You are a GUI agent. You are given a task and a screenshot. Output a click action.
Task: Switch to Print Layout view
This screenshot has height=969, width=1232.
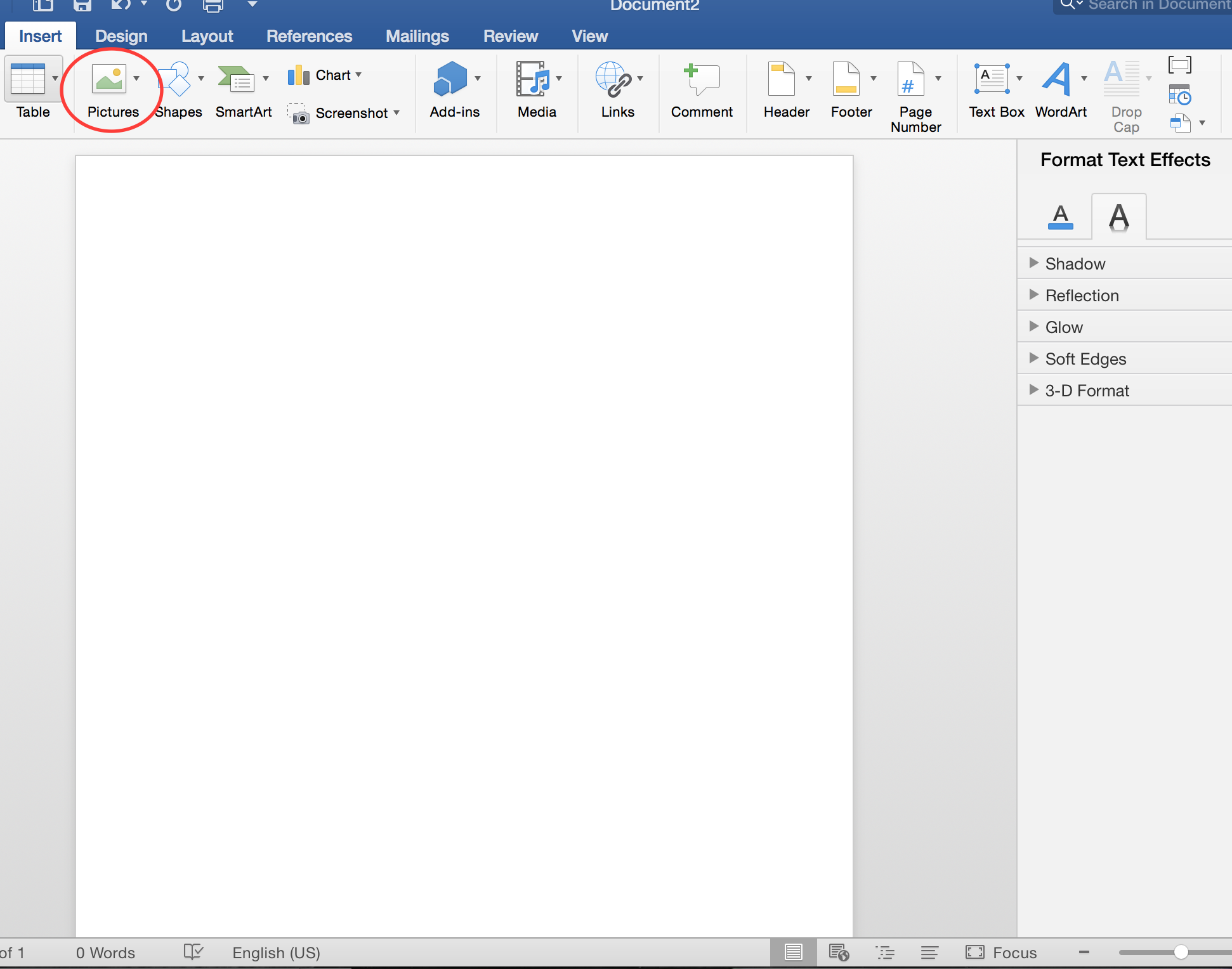[x=794, y=952]
